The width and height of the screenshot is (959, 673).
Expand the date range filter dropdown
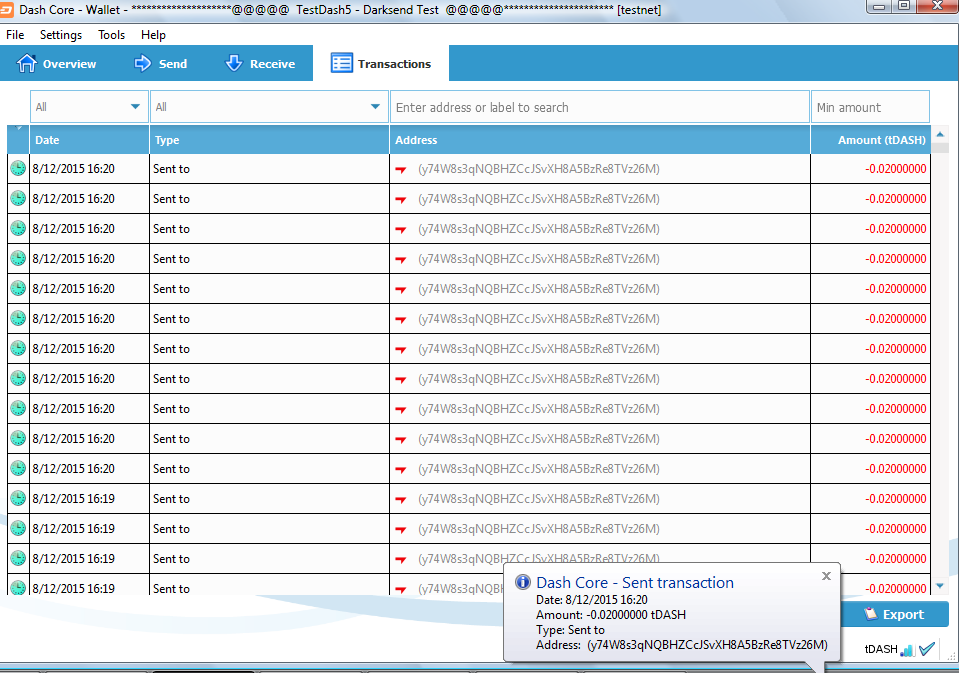click(89, 107)
